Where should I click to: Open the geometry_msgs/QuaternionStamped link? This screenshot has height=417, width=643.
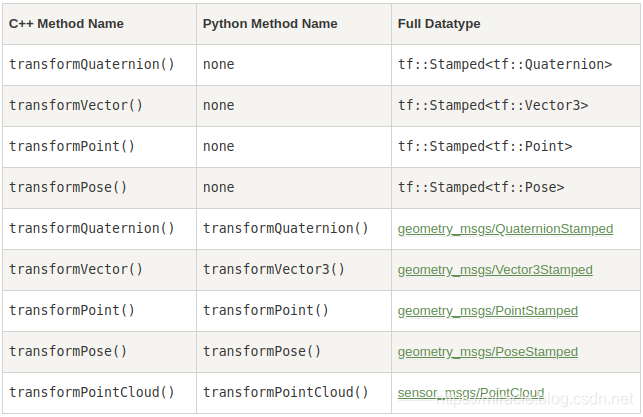[505, 229]
